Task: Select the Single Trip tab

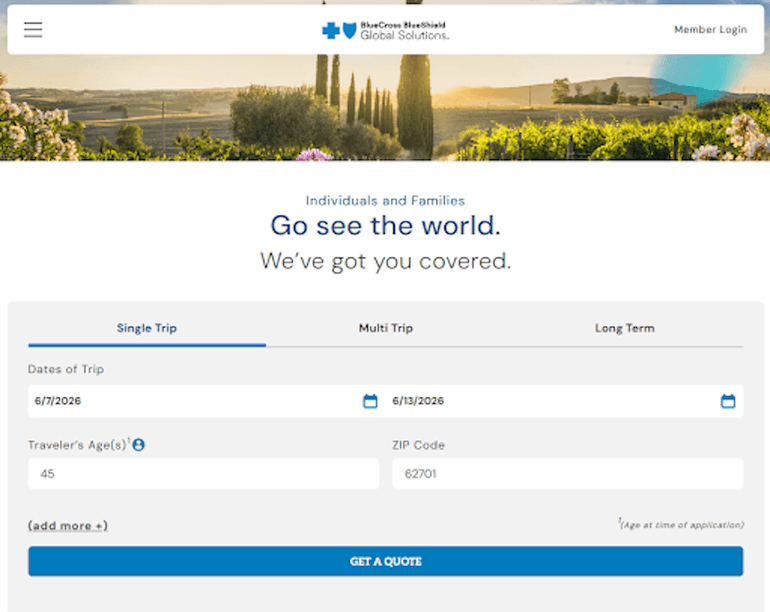Action: [x=147, y=329]
